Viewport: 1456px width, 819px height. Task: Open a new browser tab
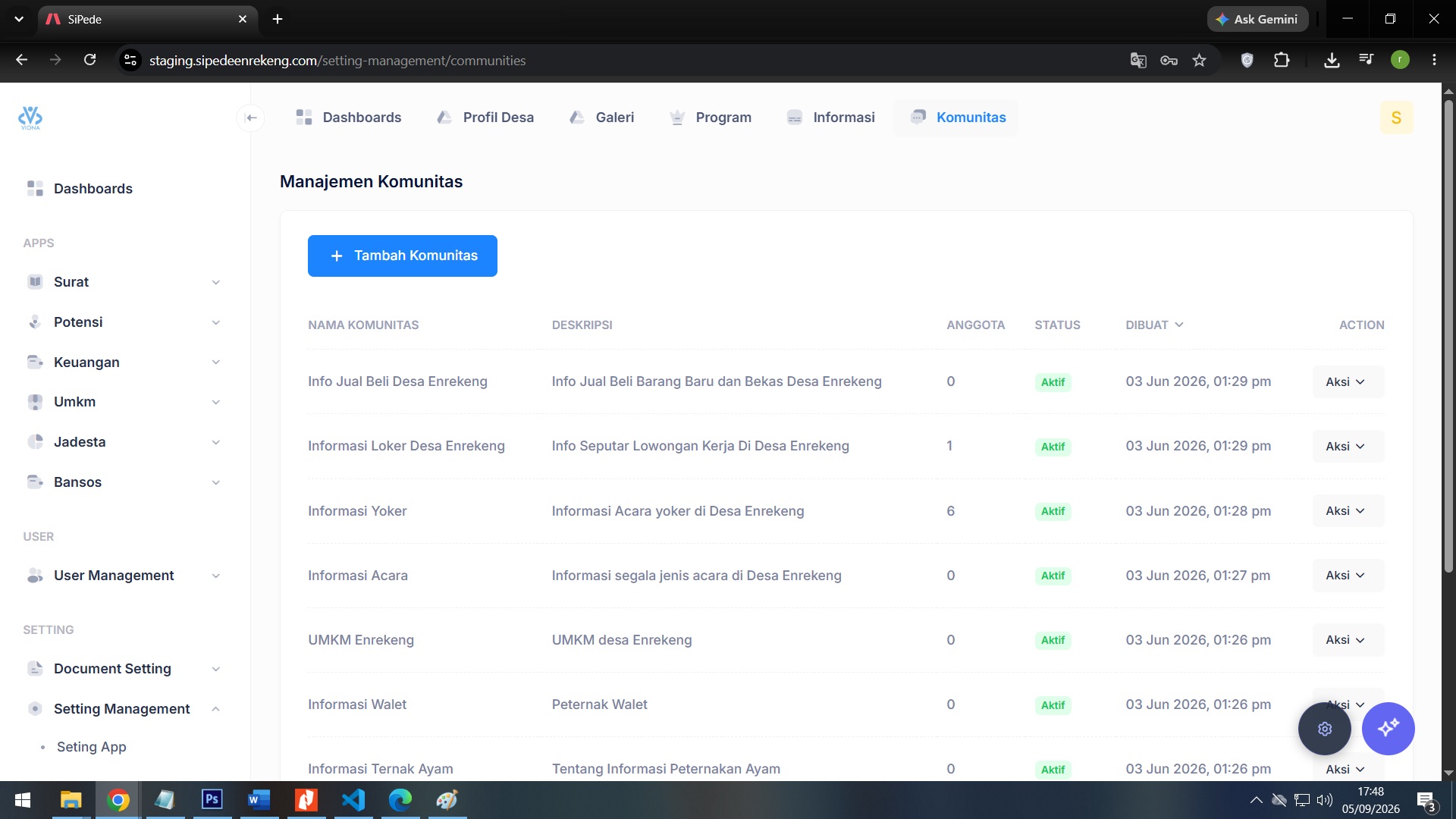pos(278,19)
